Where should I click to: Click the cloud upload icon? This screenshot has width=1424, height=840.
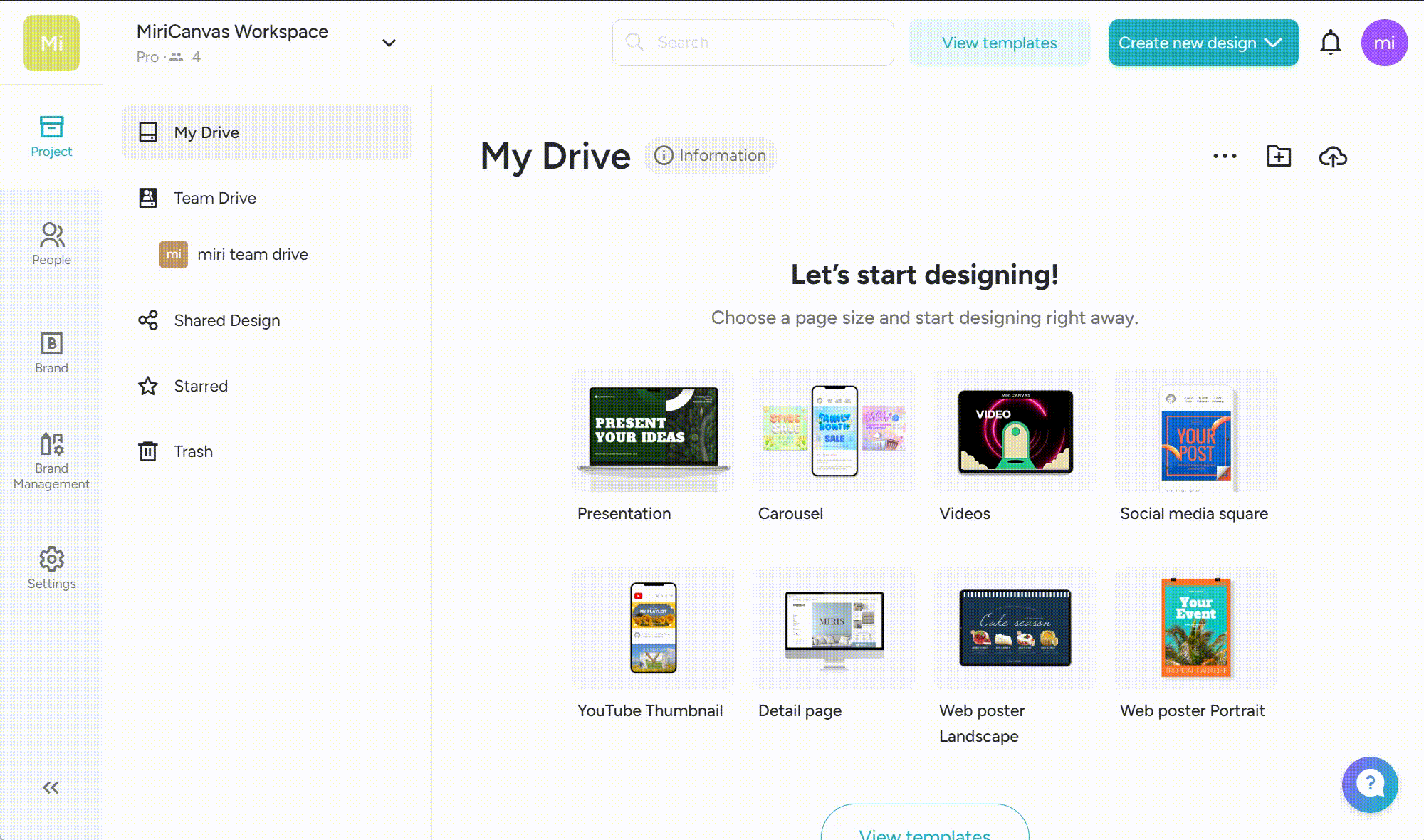pos(1332,156)
